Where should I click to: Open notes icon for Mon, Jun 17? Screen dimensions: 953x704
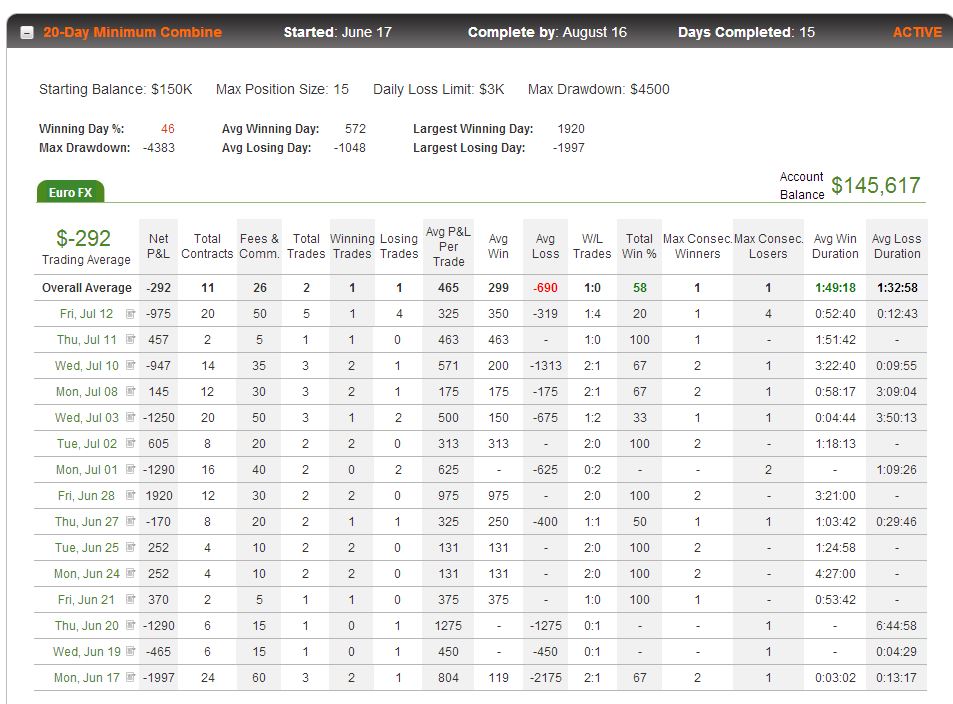[x=130, y=677]
